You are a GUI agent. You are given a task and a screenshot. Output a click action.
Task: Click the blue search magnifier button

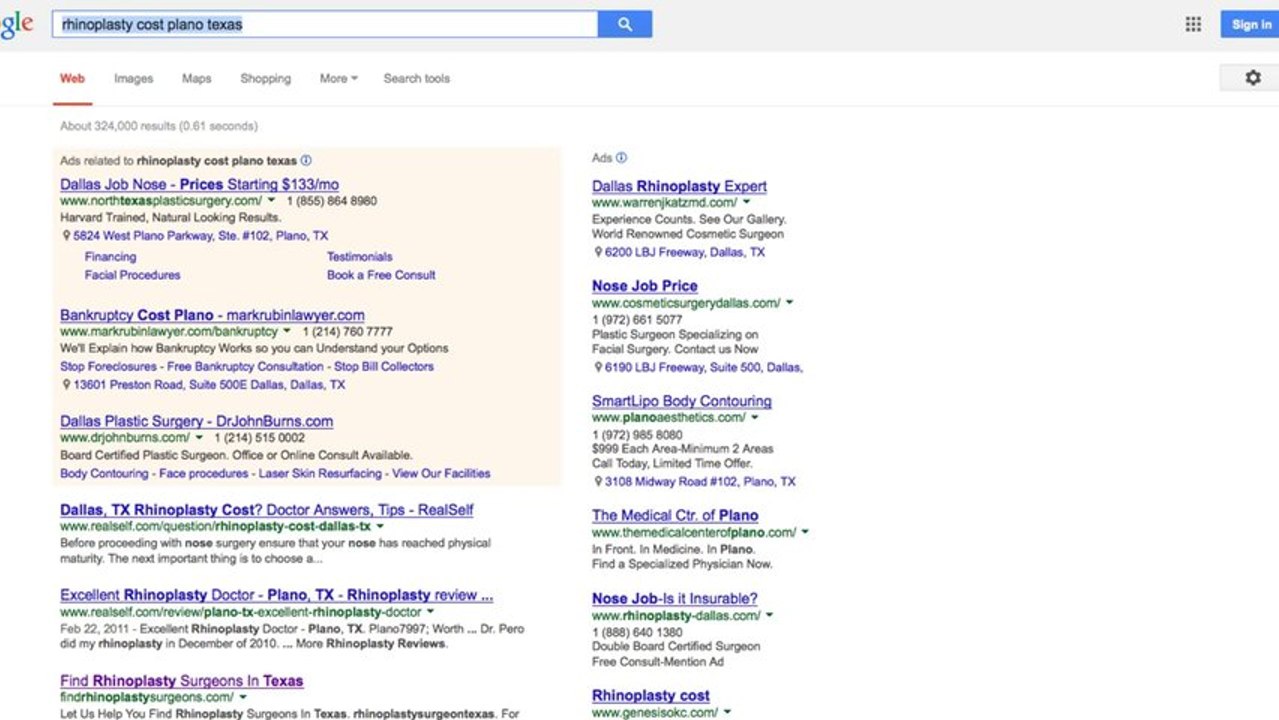(x=625, y=24)
